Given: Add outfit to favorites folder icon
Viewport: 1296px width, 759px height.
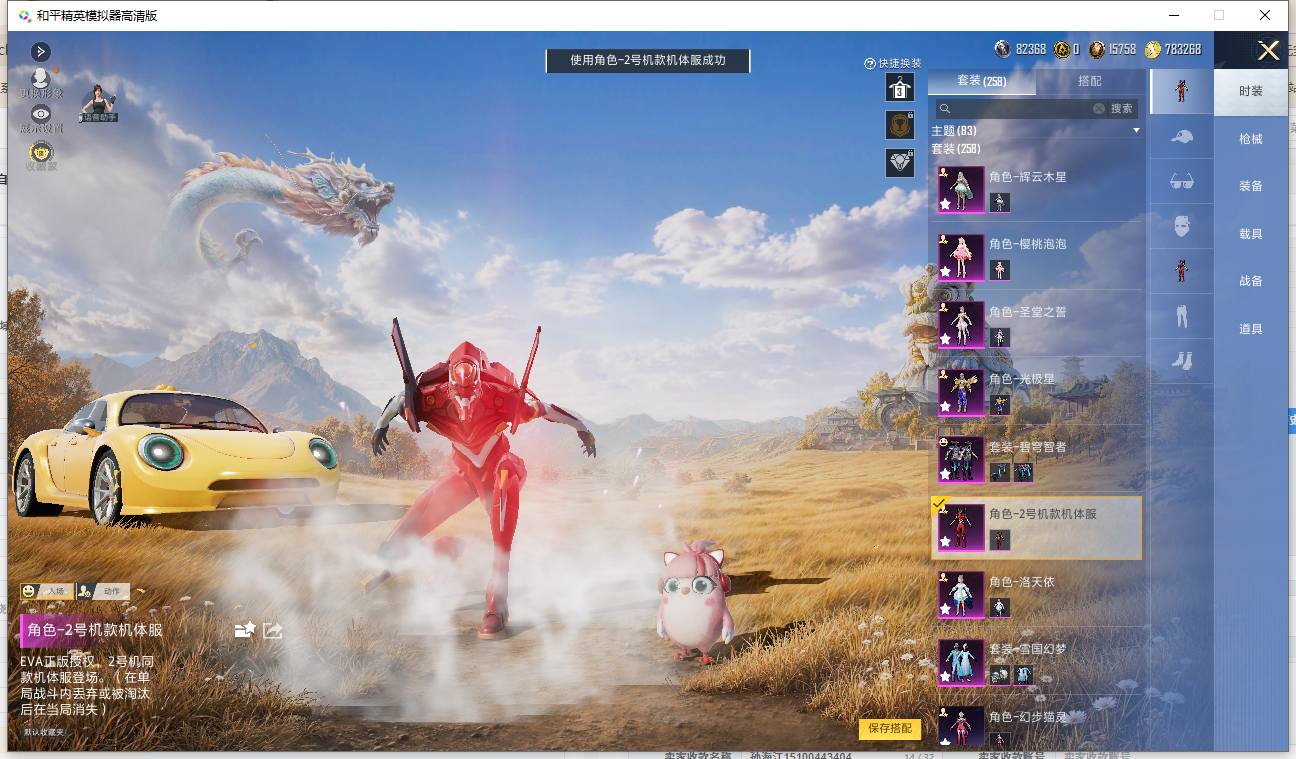Looking at the screenshot, I should 245,630.
